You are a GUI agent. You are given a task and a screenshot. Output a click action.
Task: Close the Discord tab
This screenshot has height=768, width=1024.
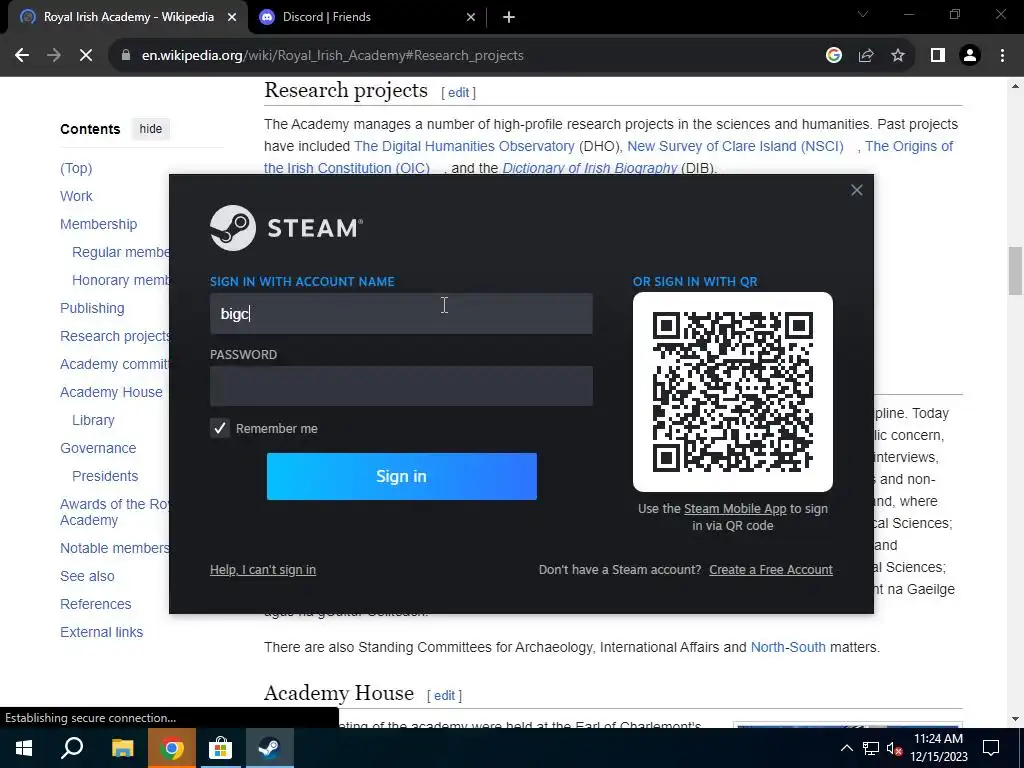tap(471, 17)
